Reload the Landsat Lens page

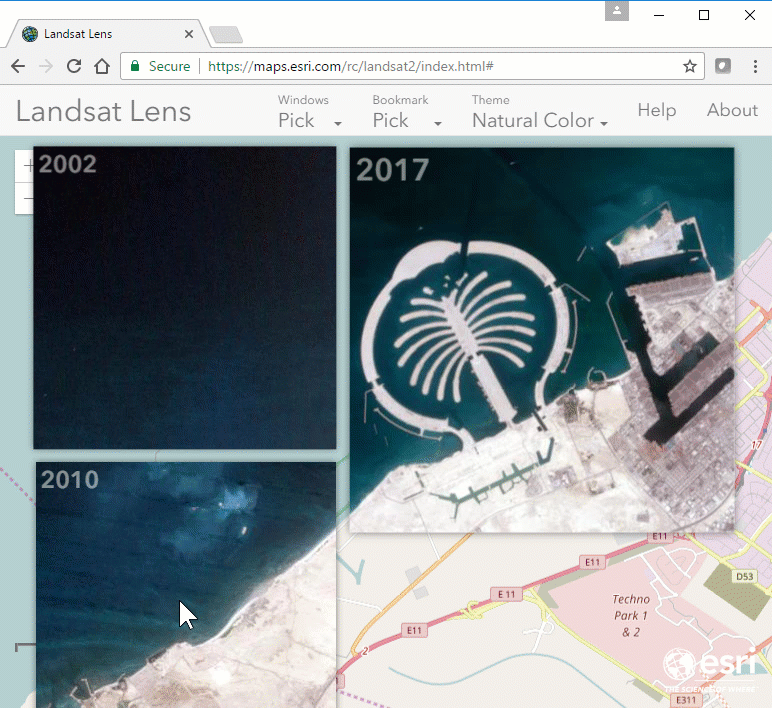[74, 66]
